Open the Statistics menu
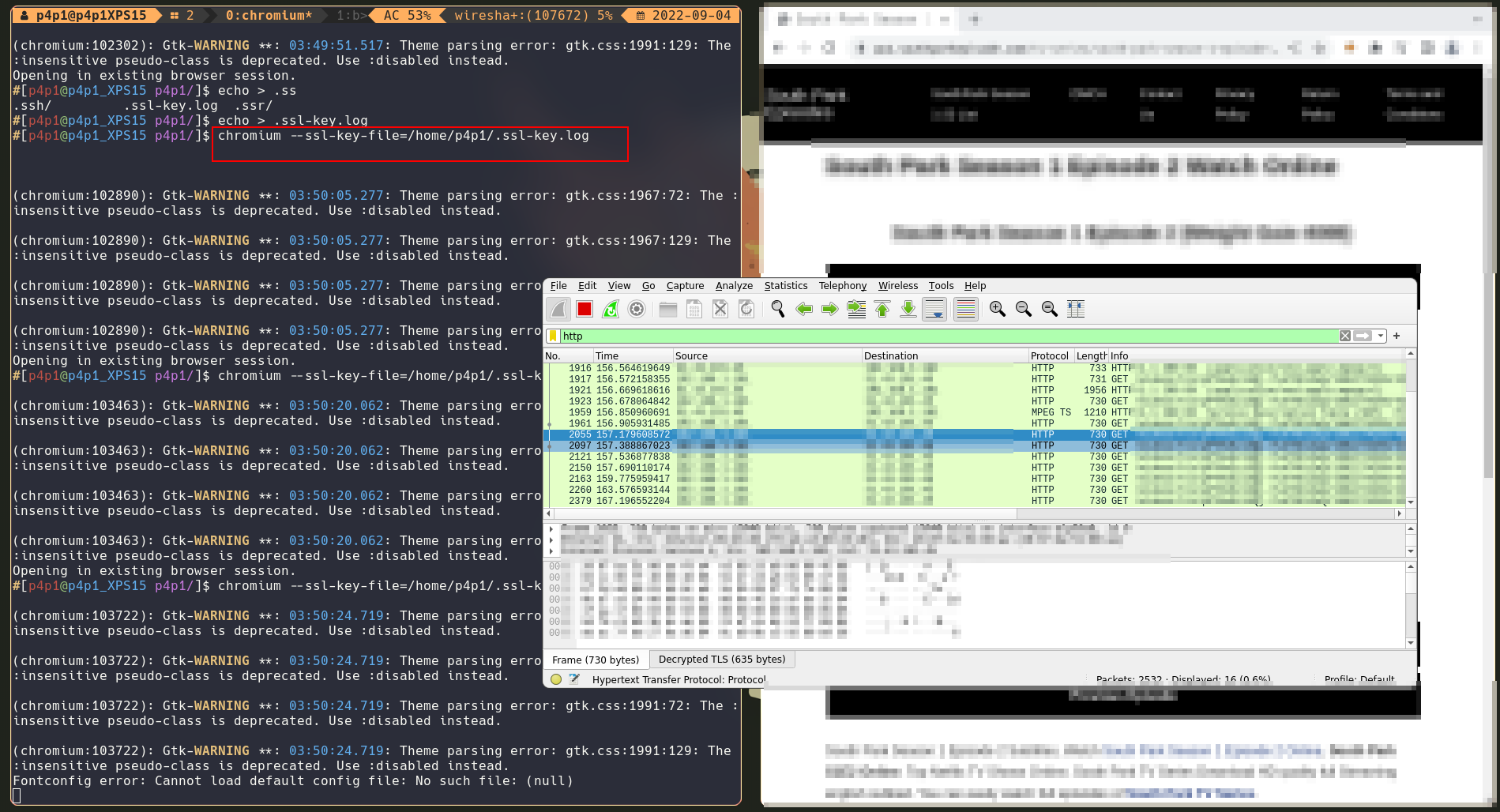The height and width of the screenshot is (812, 1500). 785,286
